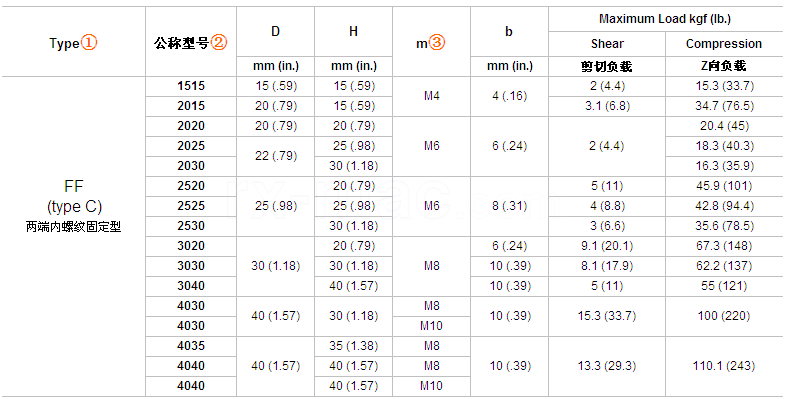Image resolution: width=785 pixels, height=399 pixels.
Task: Click the circled number 1 beside Type
Action: pos(89,43)
